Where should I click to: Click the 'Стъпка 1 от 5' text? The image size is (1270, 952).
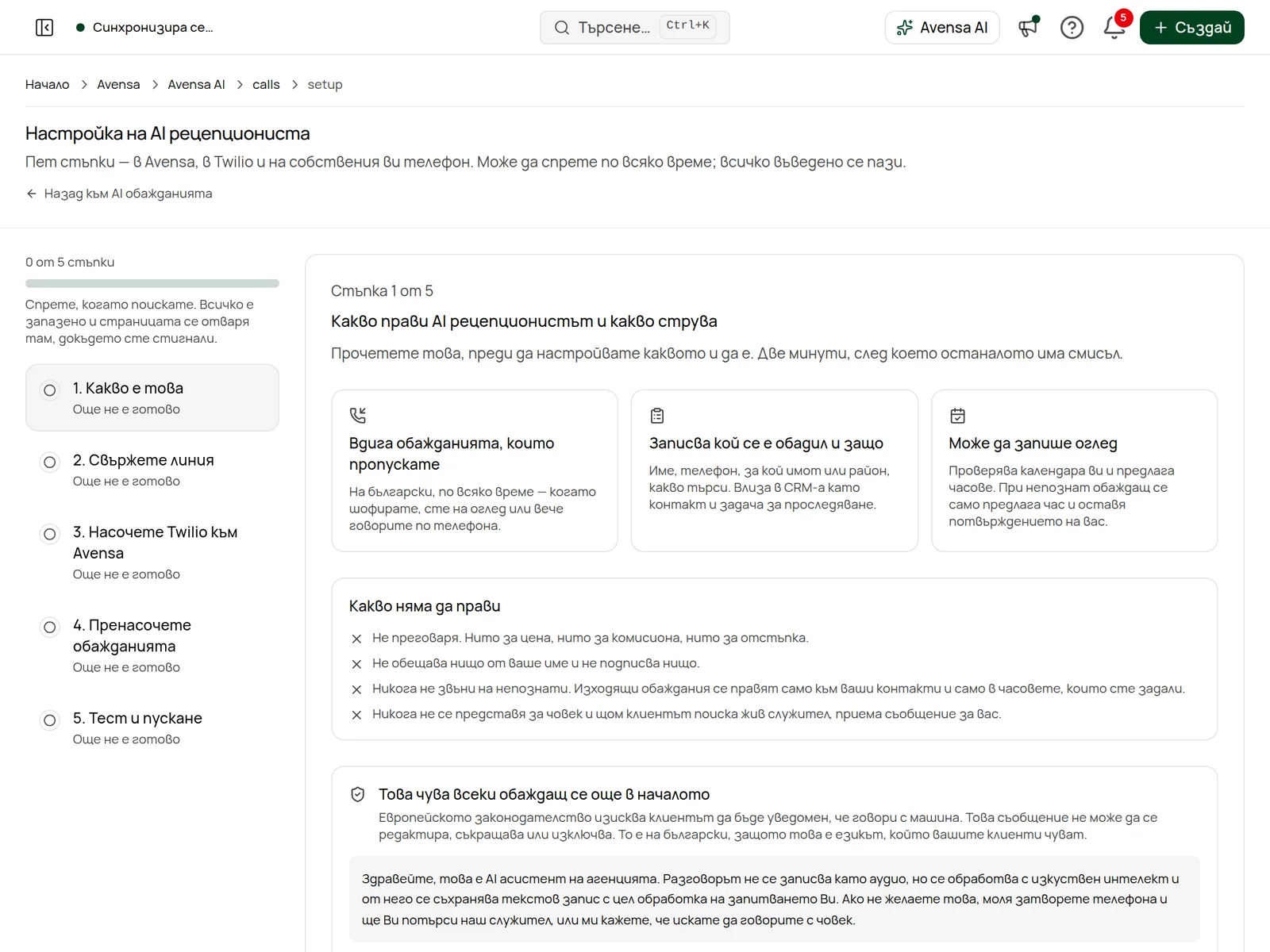382,291
